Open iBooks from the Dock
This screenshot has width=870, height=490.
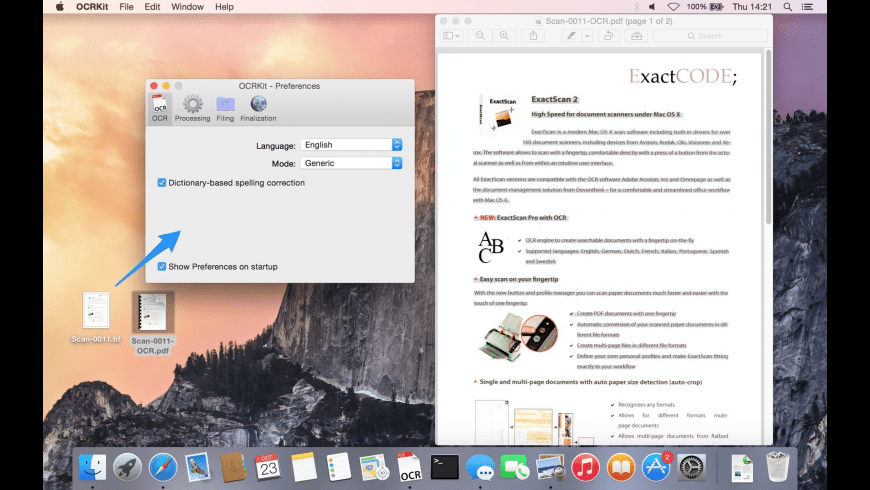click(621, 467)
